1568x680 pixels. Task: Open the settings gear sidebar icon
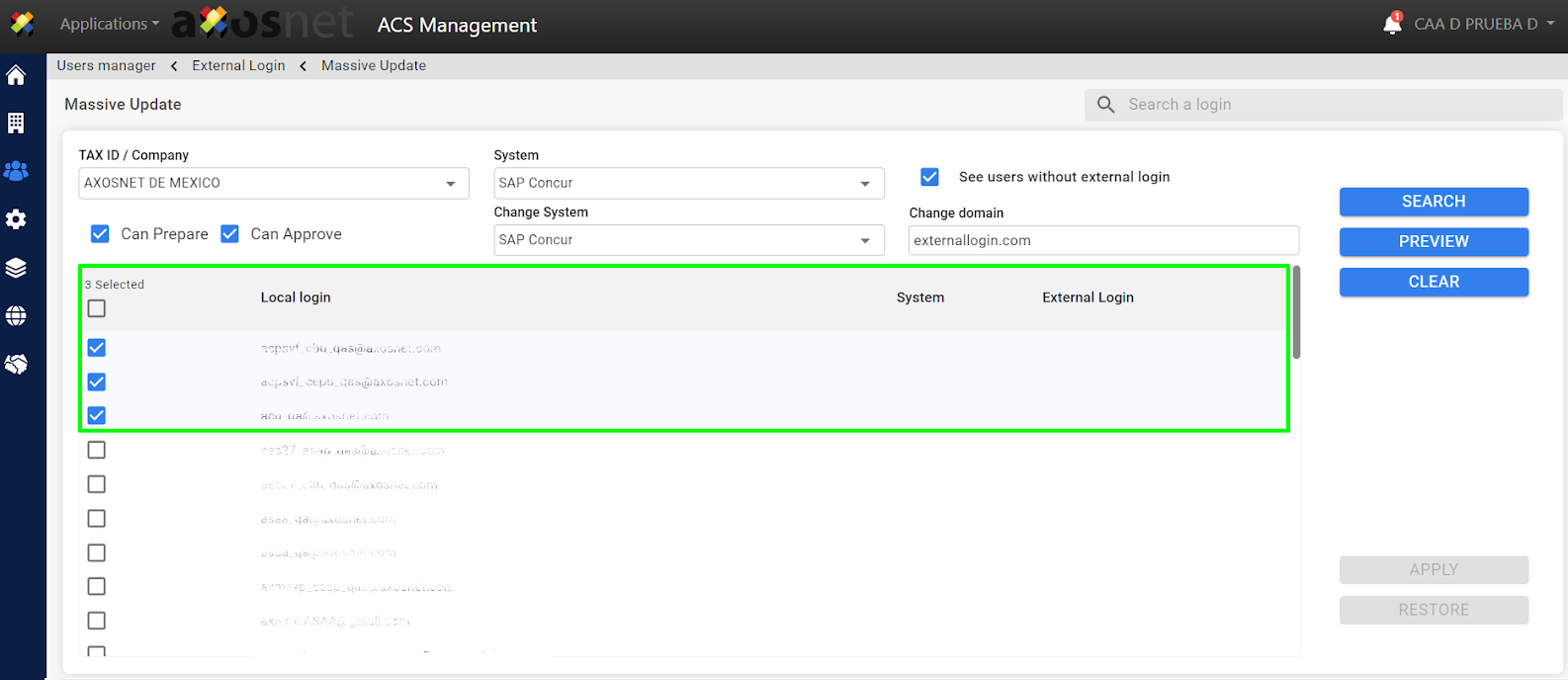point(16,219)
